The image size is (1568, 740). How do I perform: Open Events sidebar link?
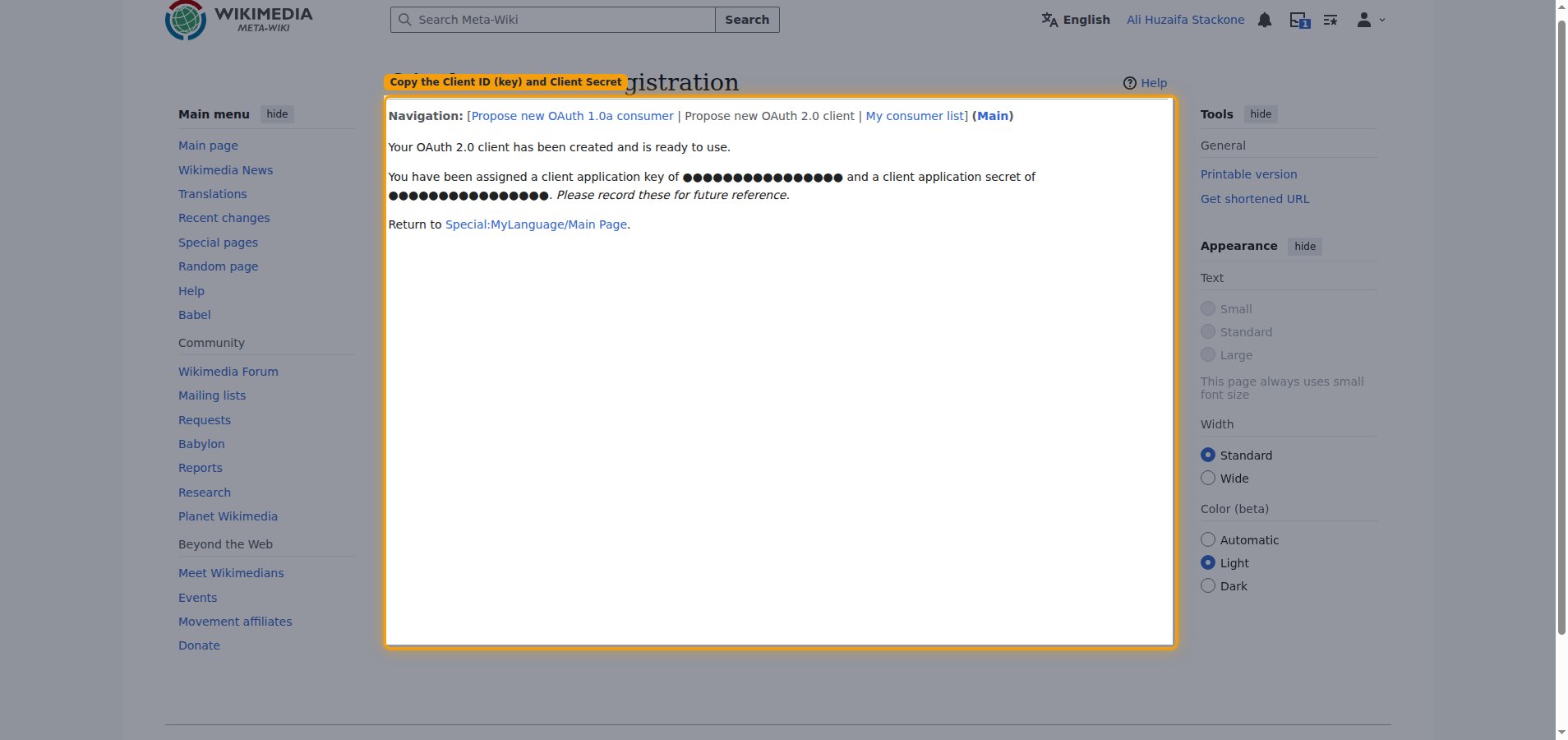click(x=197, y=598)
